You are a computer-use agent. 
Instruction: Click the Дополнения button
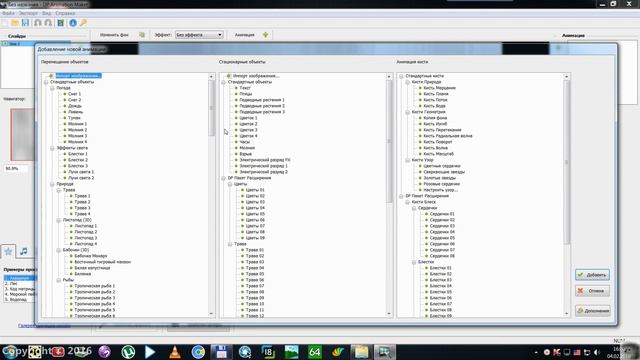pos(592,311)
